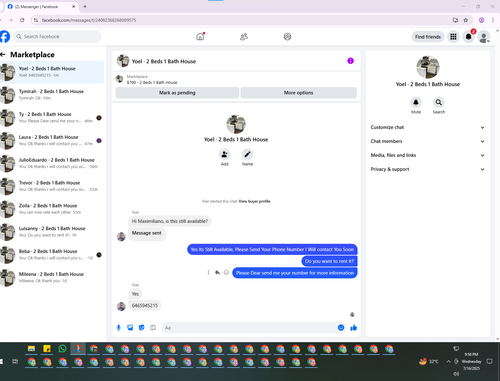The width and height of the screenshot is (500, 381).
Task: Open the GIF picker icon
Action: (x=153, y=328)
